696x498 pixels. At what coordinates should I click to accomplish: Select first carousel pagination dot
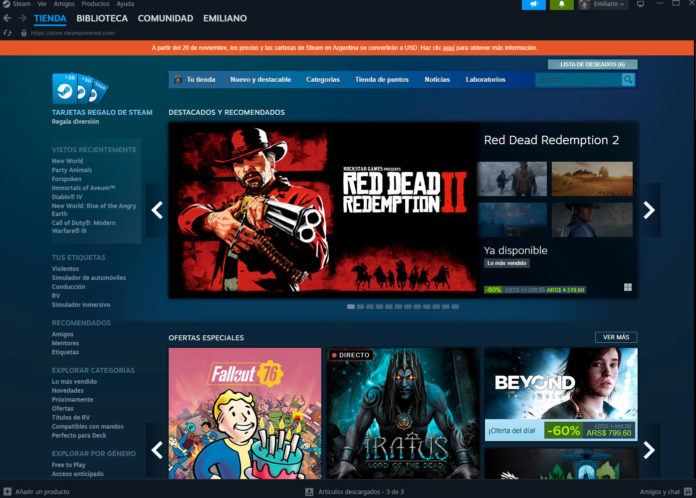pos(351,307)
